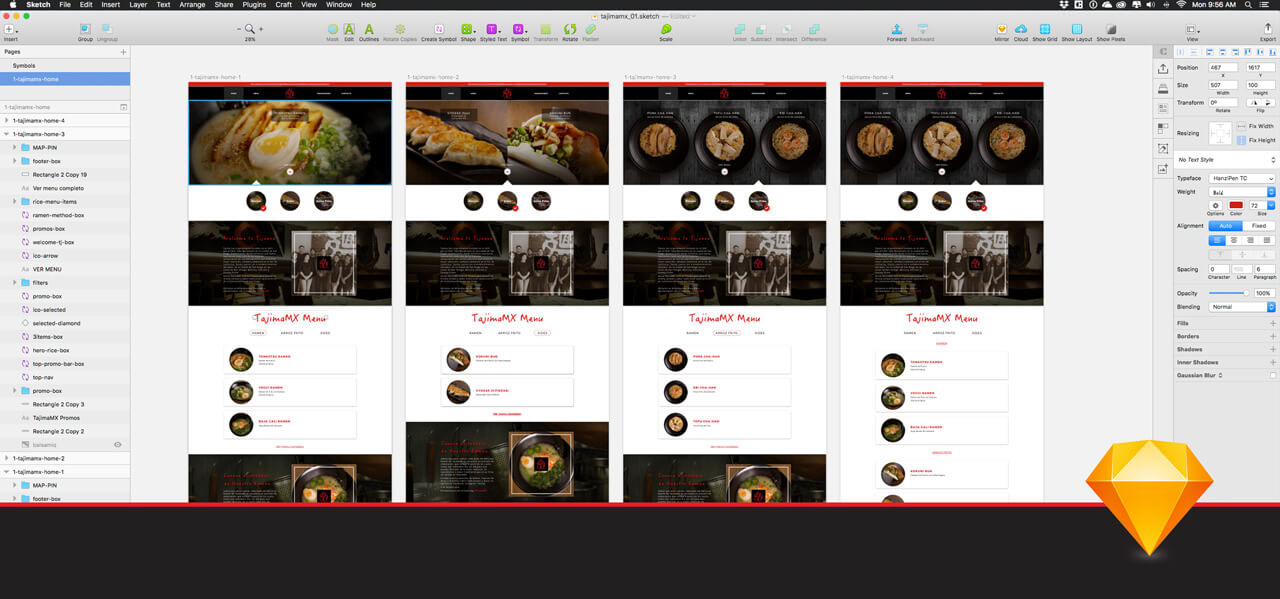Expand the 1-tajimamx-home-4 artboard

pos(7,120)
